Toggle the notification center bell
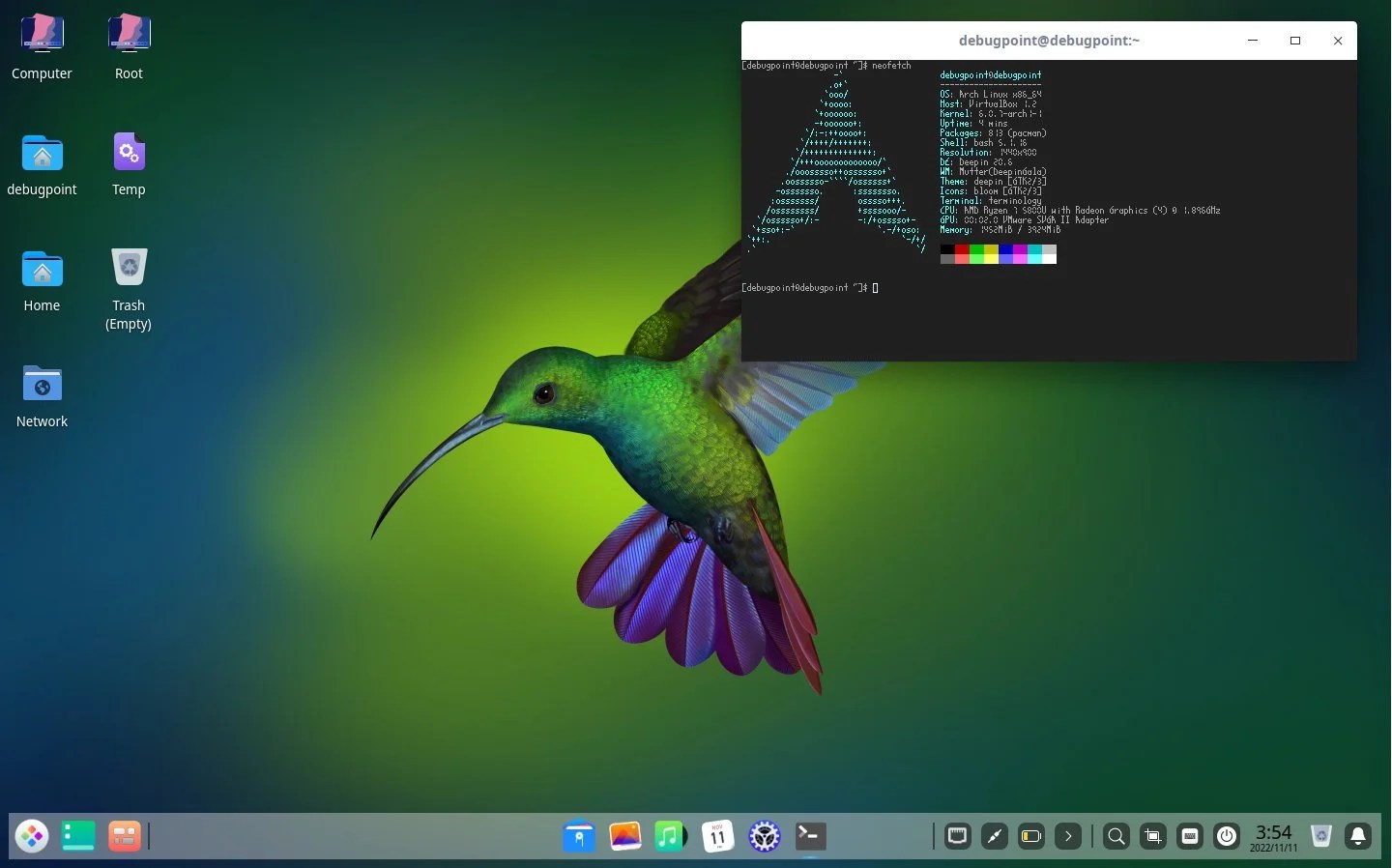The width and height of the screenshot is (1392, 868). point(1358,836)
